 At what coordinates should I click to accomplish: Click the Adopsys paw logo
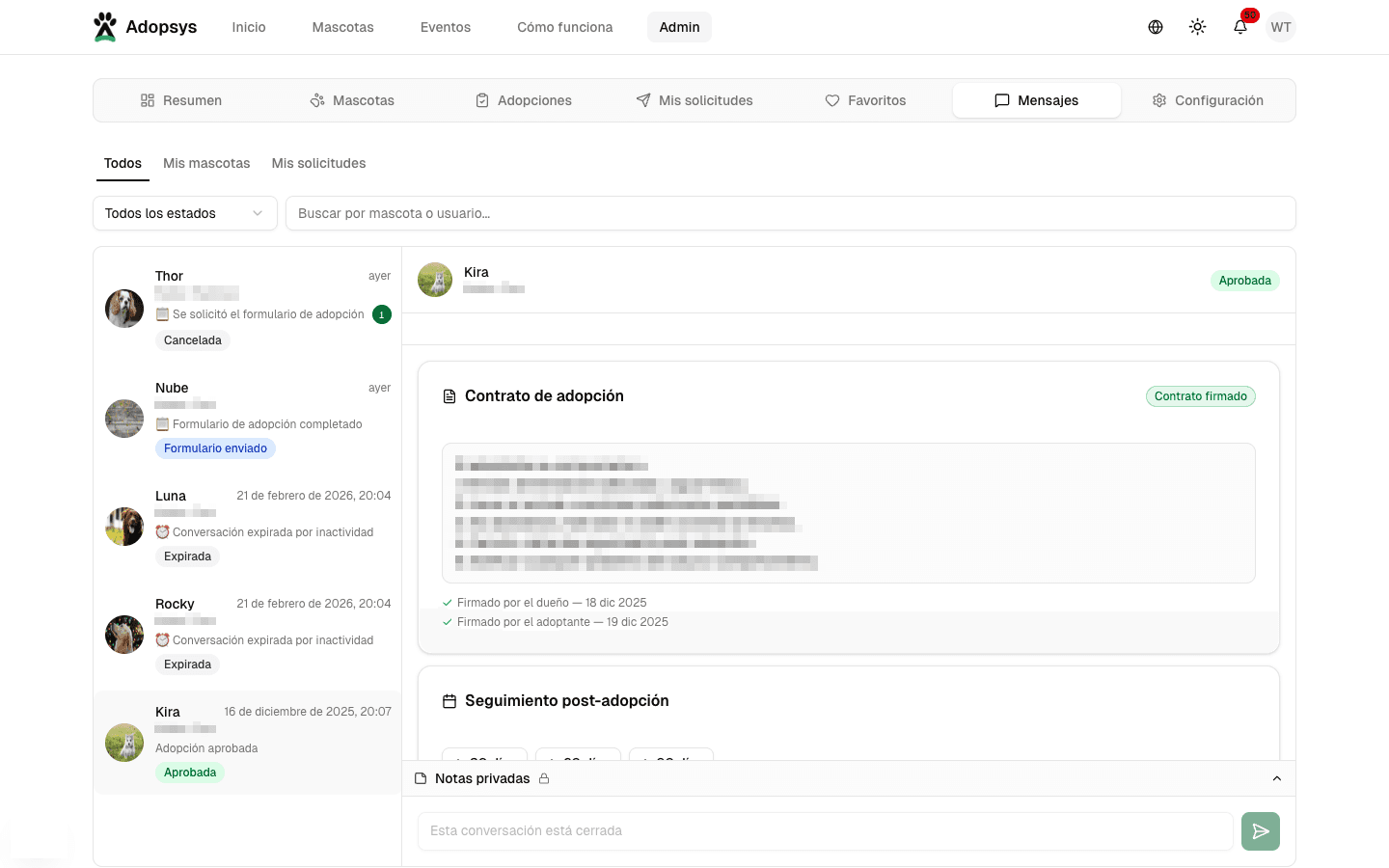tap(105, 27)
